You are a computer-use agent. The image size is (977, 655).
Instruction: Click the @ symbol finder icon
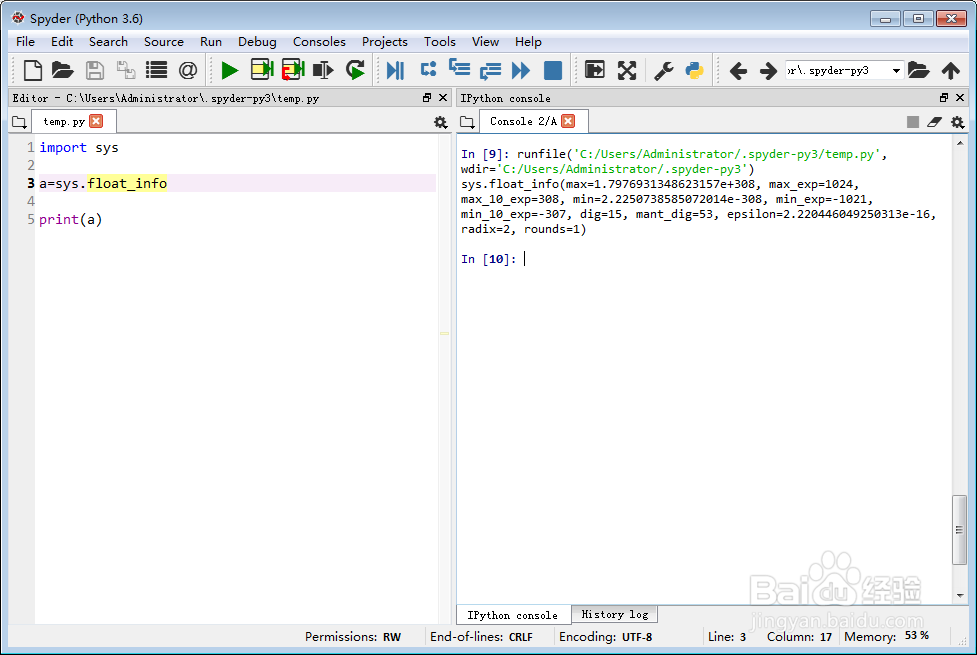click(188, 70)
